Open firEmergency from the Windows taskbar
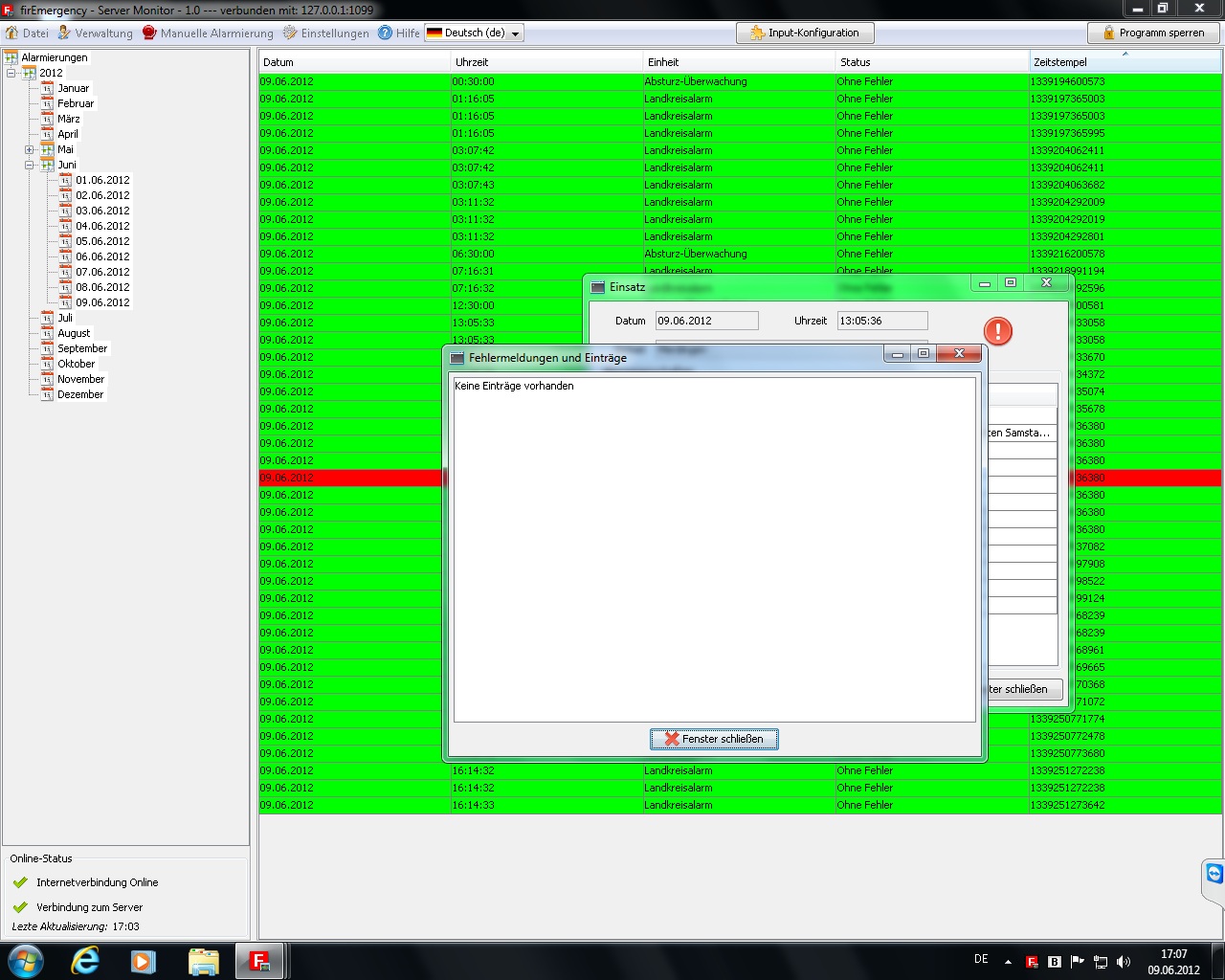Screen dimensions: 1225x980 259,961
